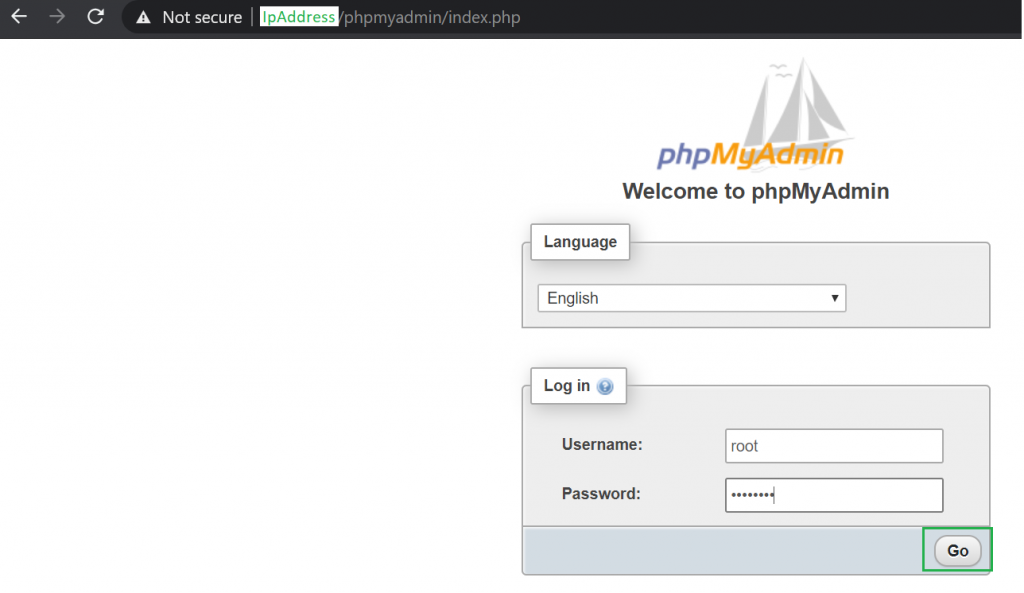
Task: Click the Language section legend
Action: [580, 242]
